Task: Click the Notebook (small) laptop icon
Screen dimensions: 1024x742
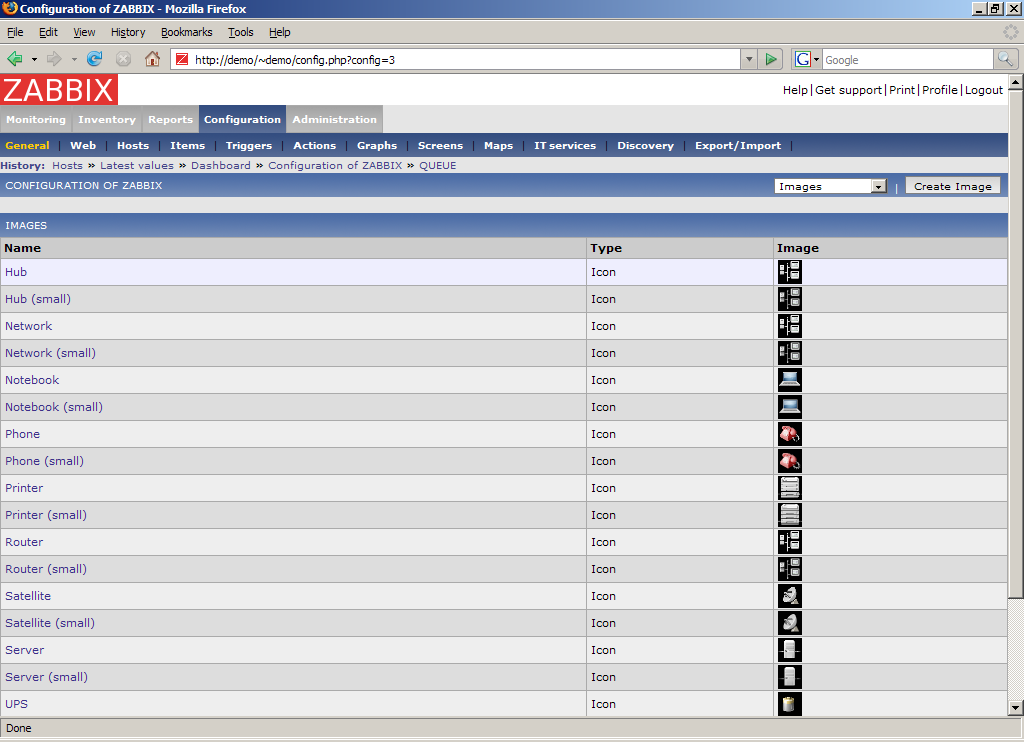Action: click(790, 407)
